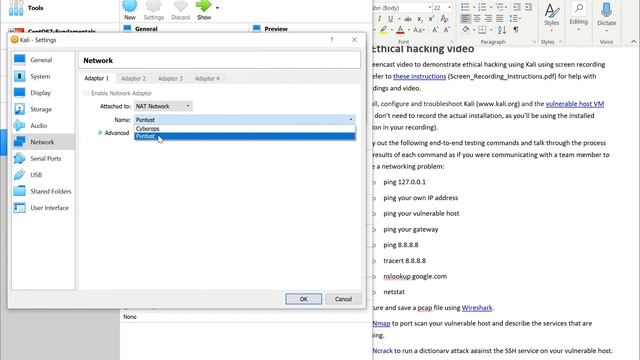Select the General category icon in settings

[19, 60]
